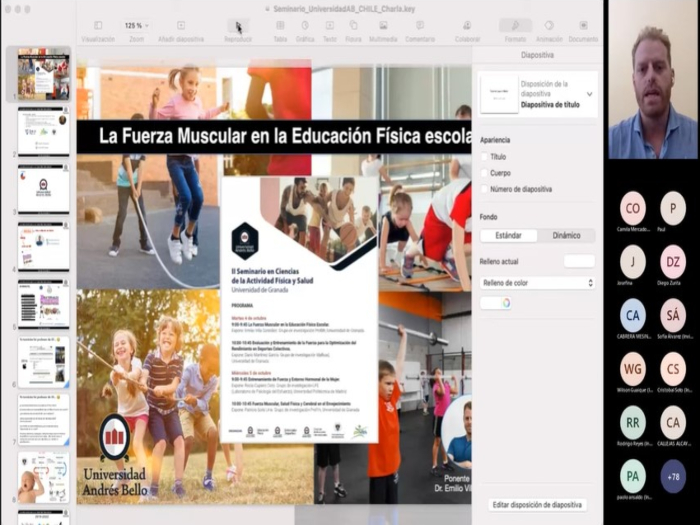Select the Estándar background tab

tap(508, 235)
